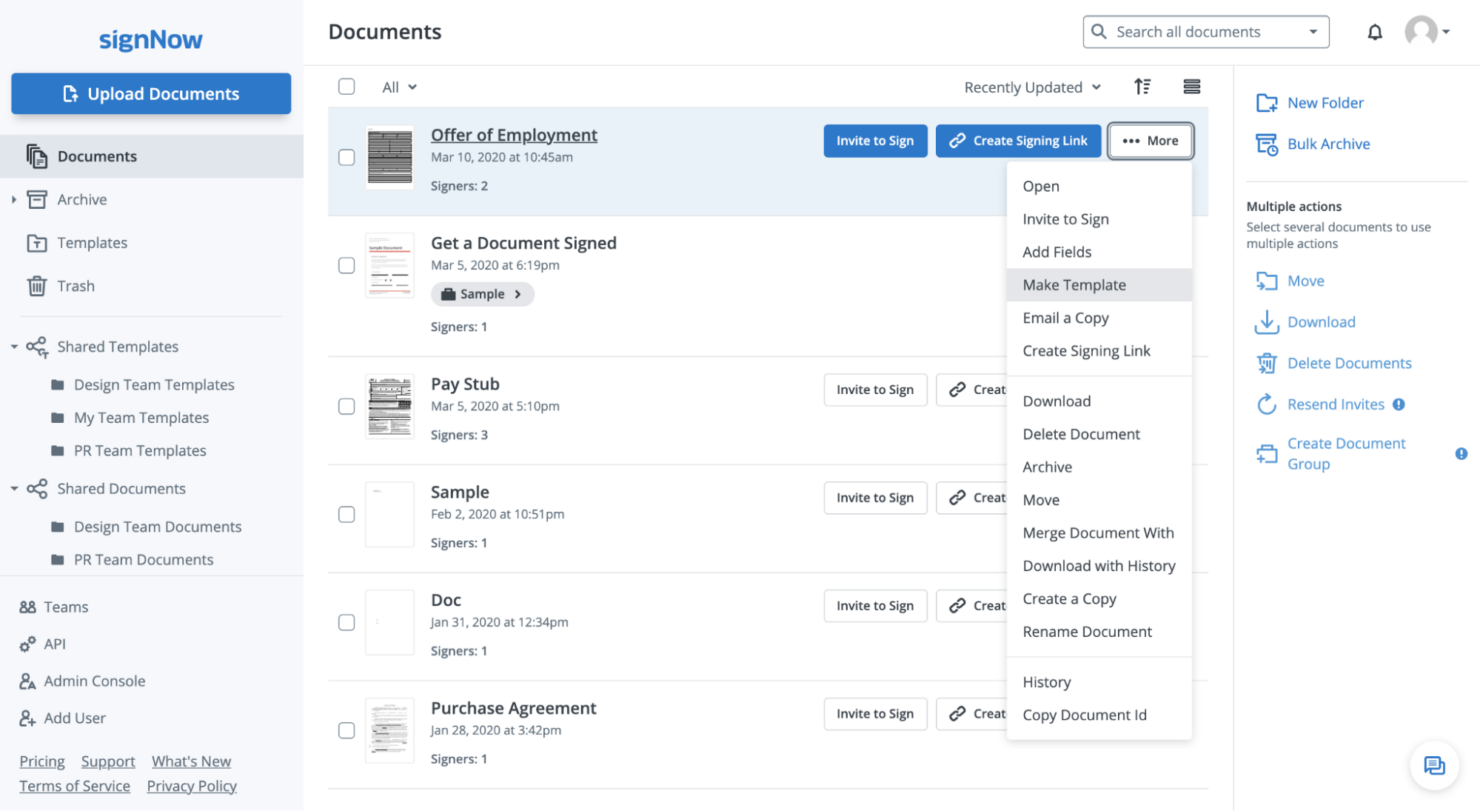Click the Download action icon
Viewport: 1480px width, 811px height.
click(x=1268, y=322)
